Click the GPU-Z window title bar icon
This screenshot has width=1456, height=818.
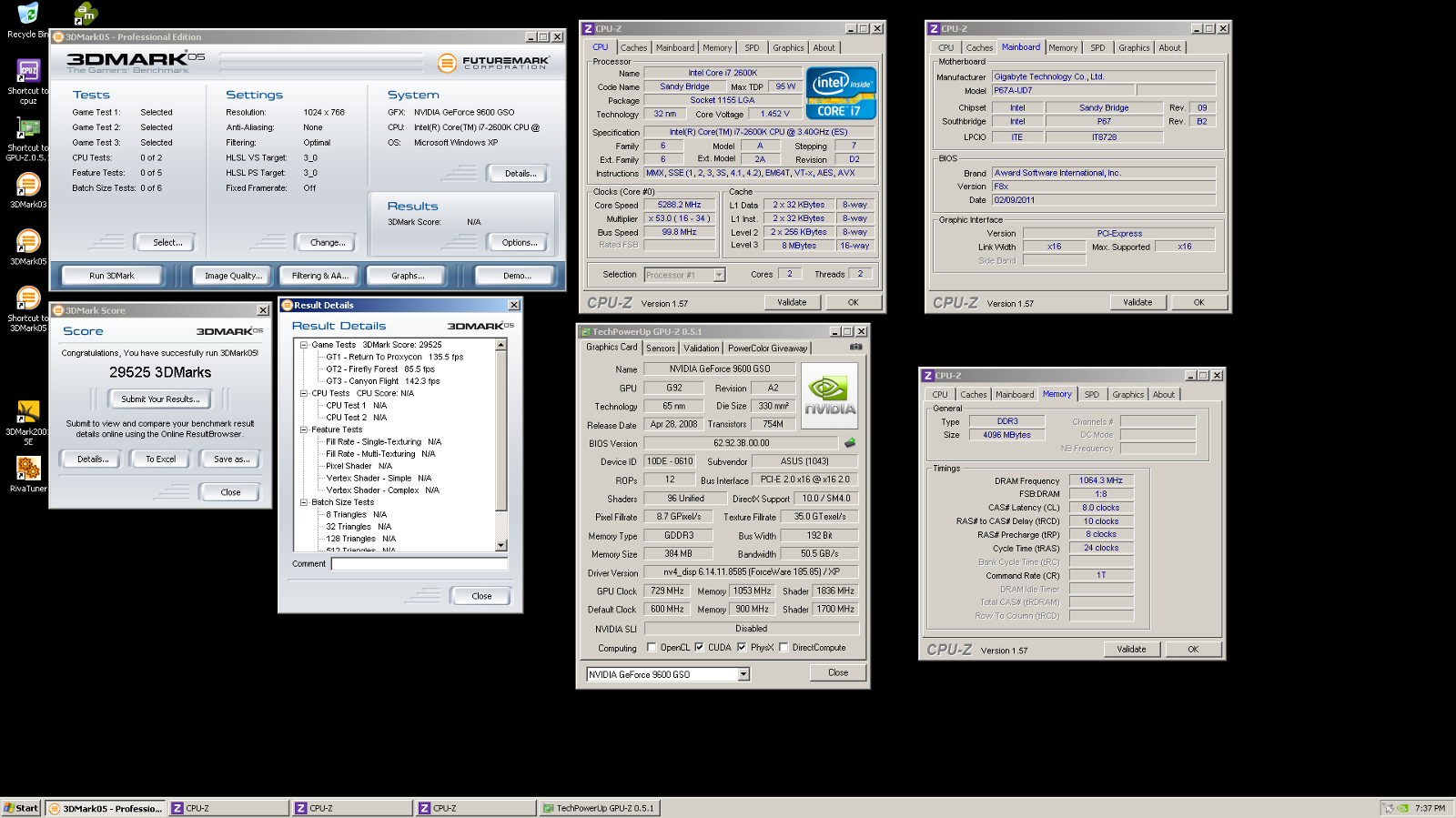[586, 332]
